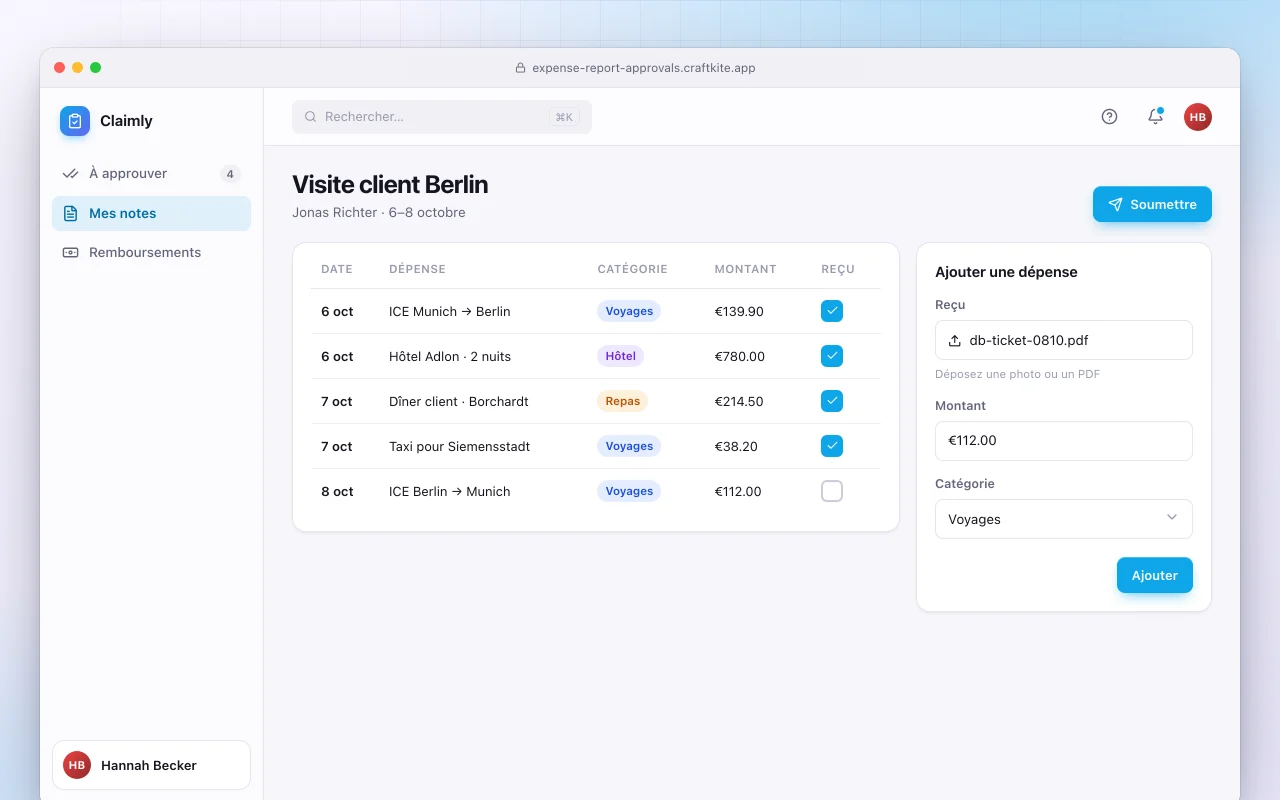Click the À approuver count badge 4
The width and height of the screenshot is (1280, 800).
pos(230,174)
